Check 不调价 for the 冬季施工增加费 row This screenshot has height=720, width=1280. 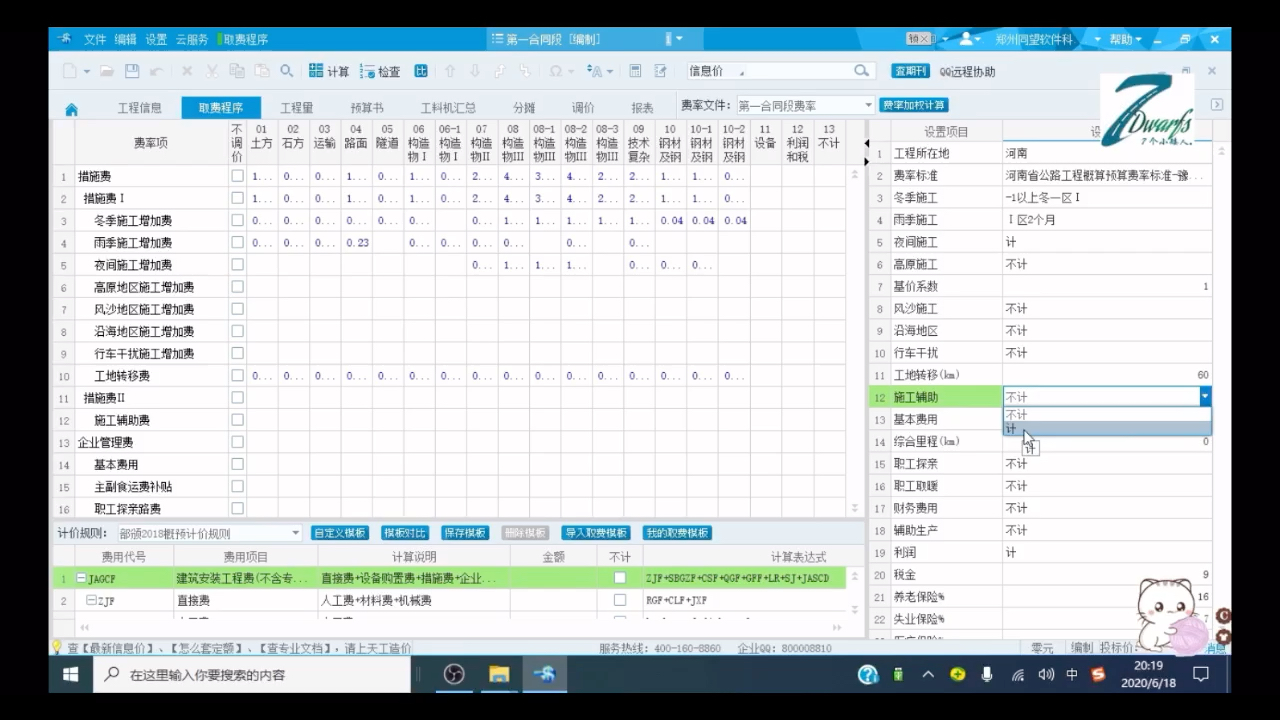237,221
